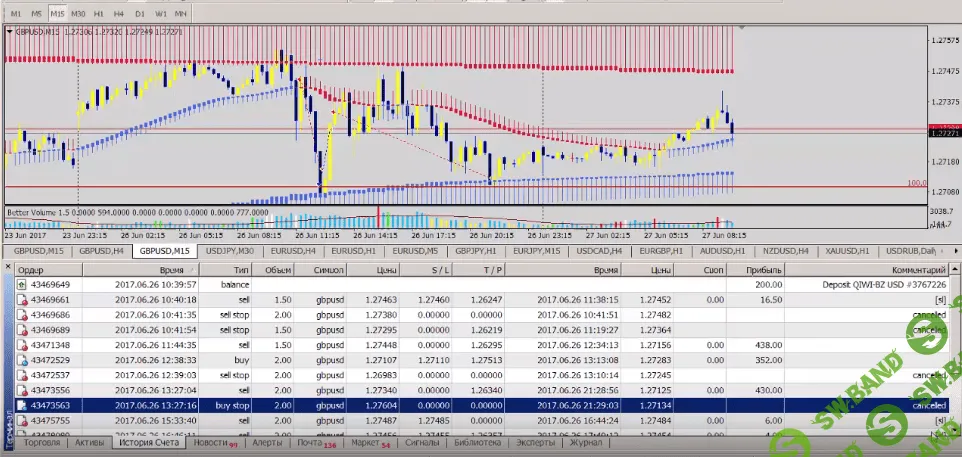Switch chart to the H4 timeframe
Viewport: 962px width, 457px height.
[x=119, y=15]
